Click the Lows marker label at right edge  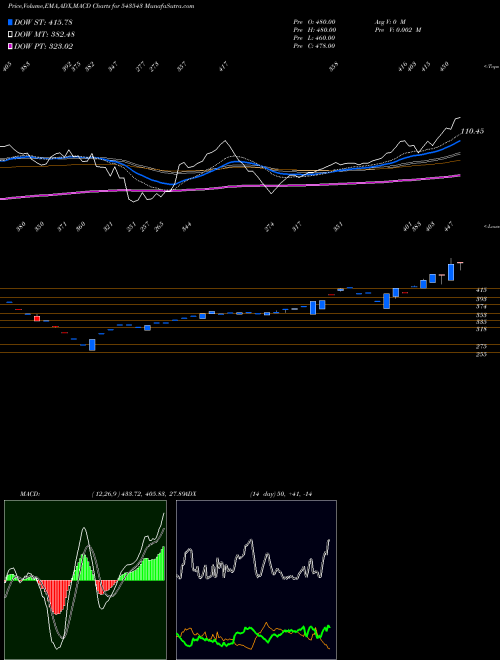coord(491,226)
